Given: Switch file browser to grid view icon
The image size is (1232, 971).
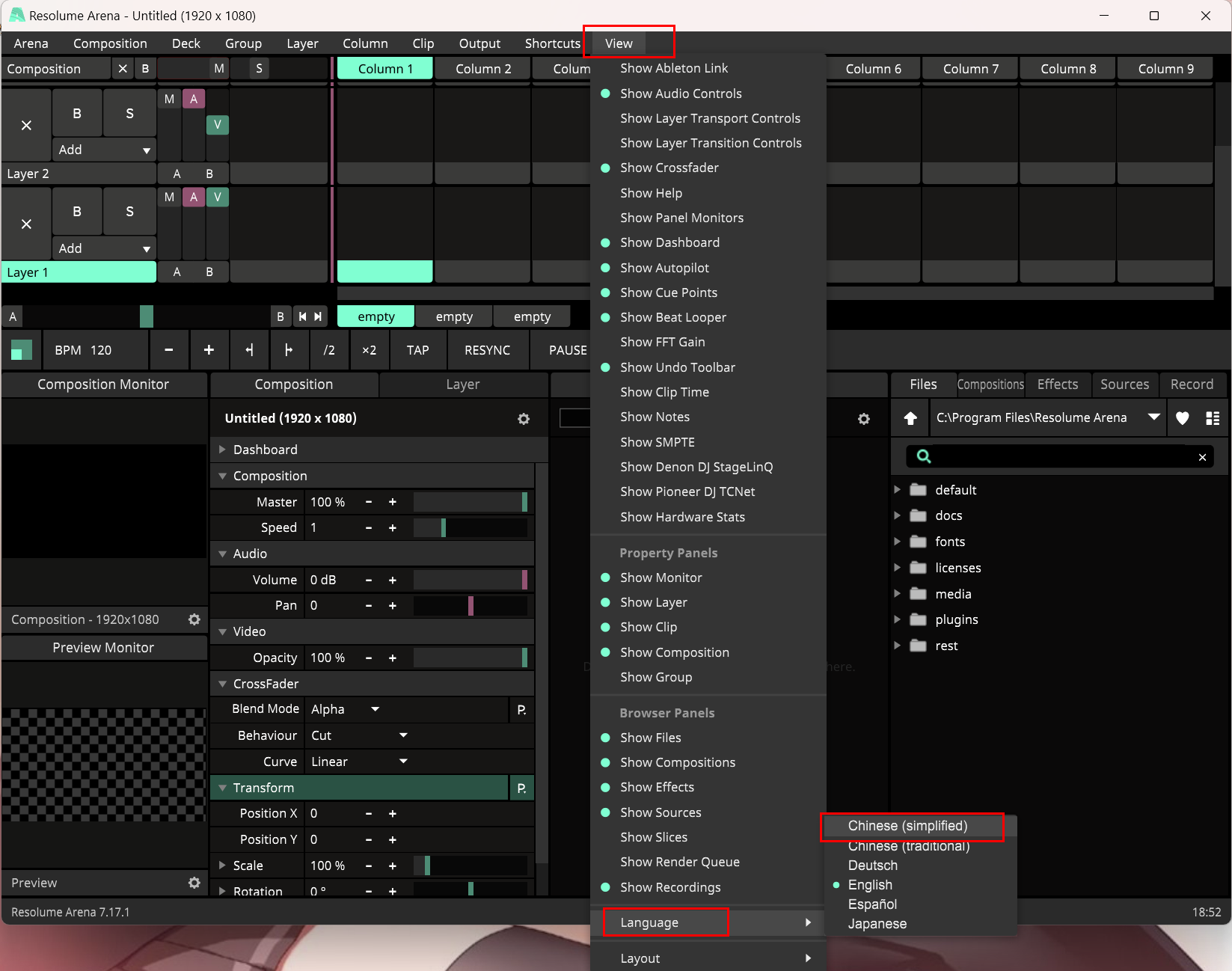Looking at the screenshot, I should 1213,418.
